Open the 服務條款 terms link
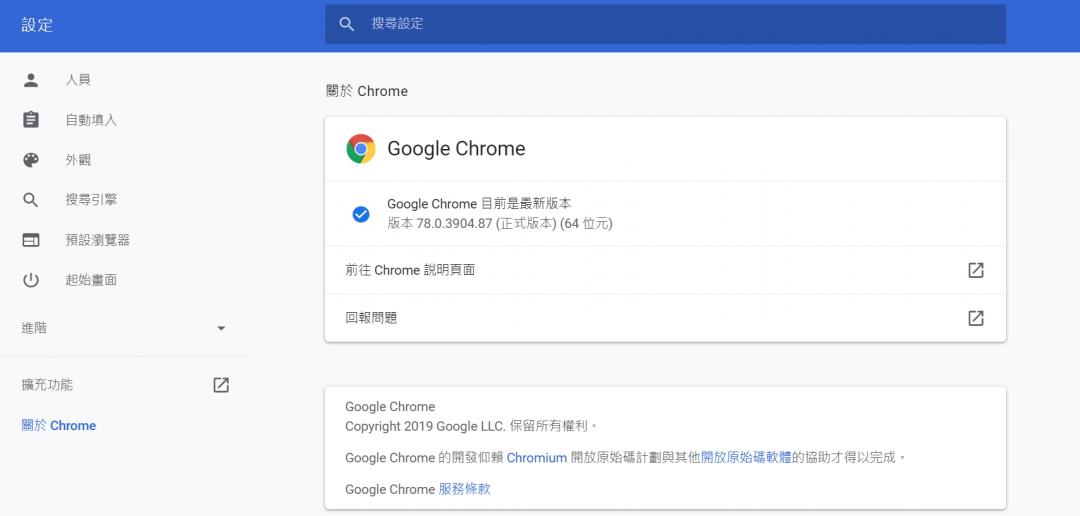The width and height of the screenshot is (1080, 516). pos(464,489)
